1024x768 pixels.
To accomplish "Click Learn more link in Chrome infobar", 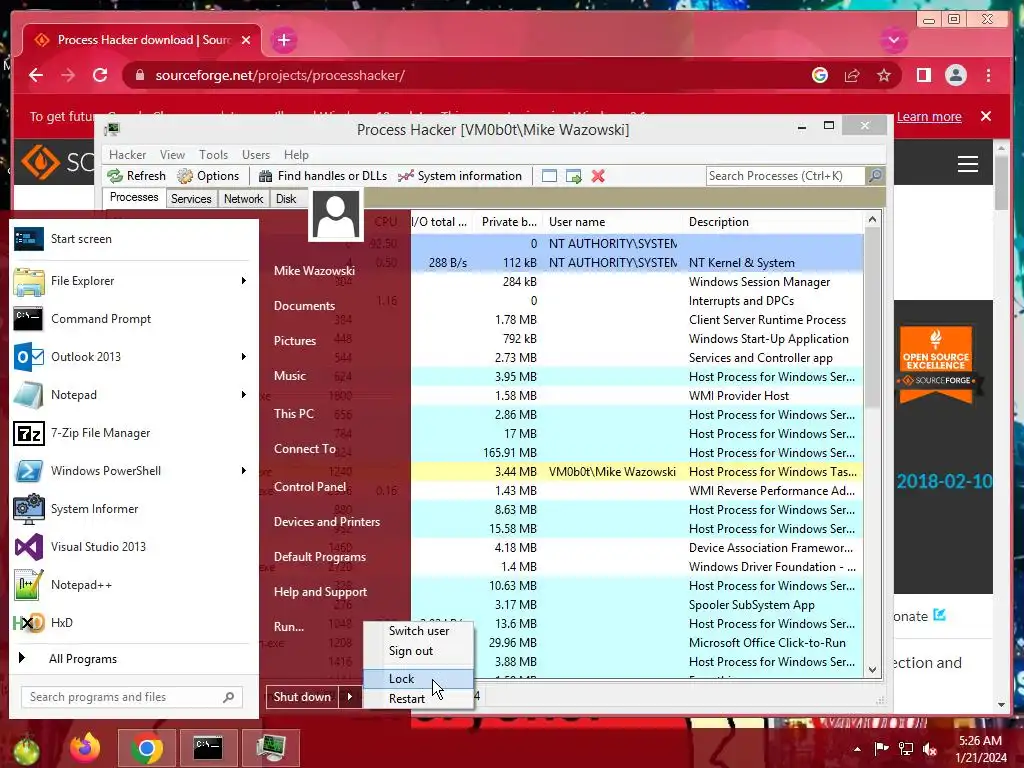I will pos(929,117).
